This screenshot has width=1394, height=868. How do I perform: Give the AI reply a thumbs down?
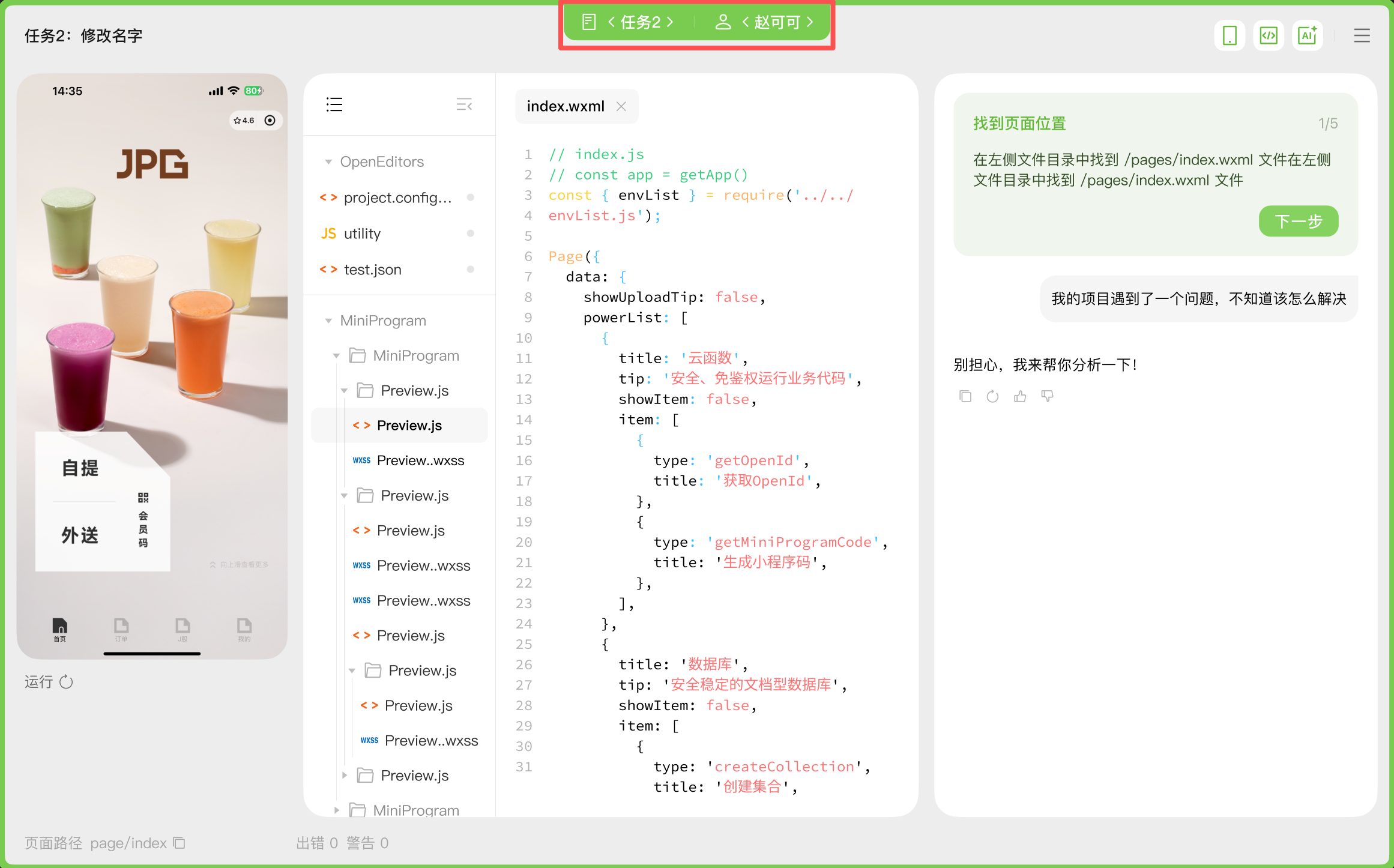(x=1048, y=396)
